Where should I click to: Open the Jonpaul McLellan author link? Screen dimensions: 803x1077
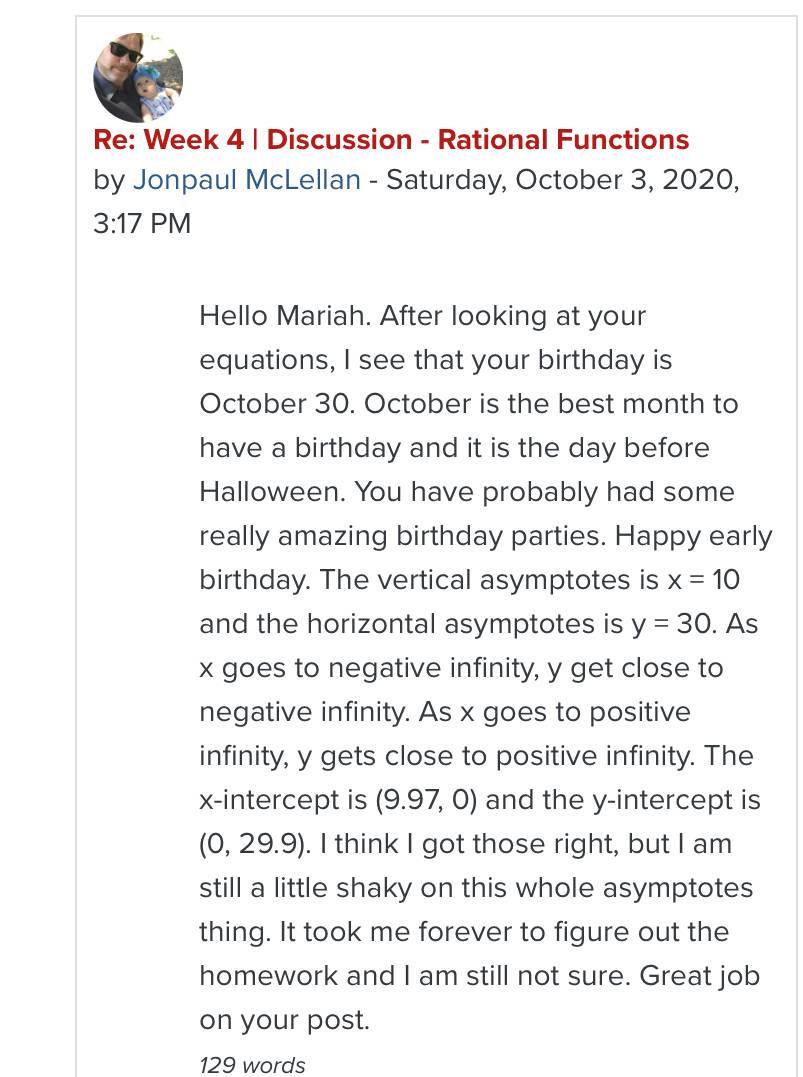[247, 180]
